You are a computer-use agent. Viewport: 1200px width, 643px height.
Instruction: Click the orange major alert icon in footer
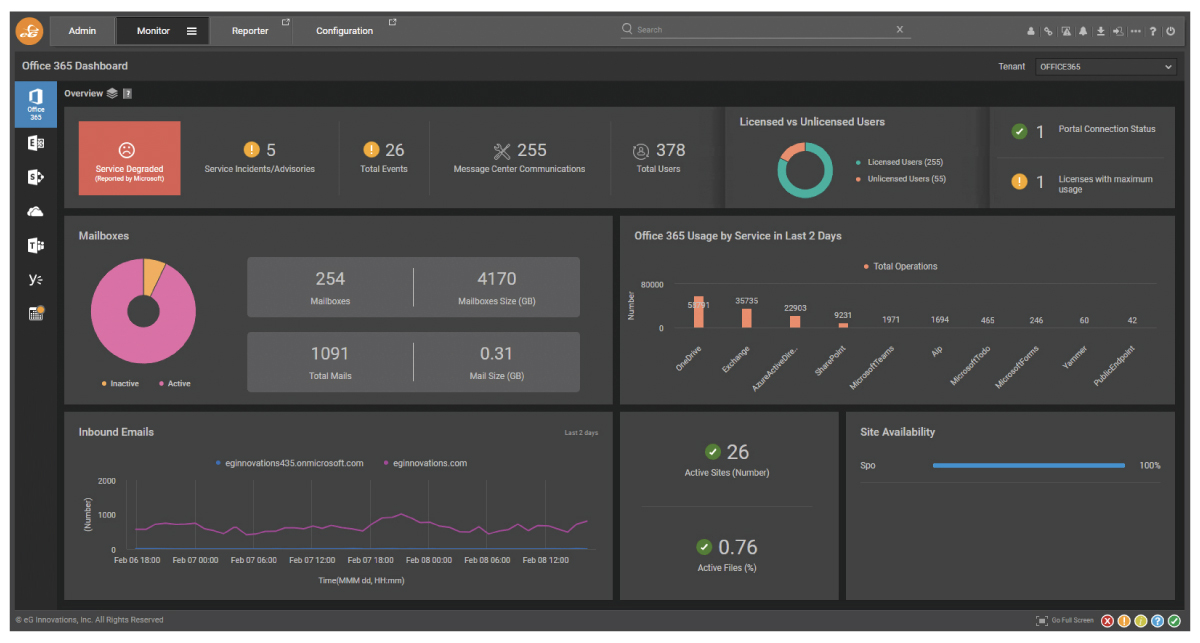coord(1124,621)
